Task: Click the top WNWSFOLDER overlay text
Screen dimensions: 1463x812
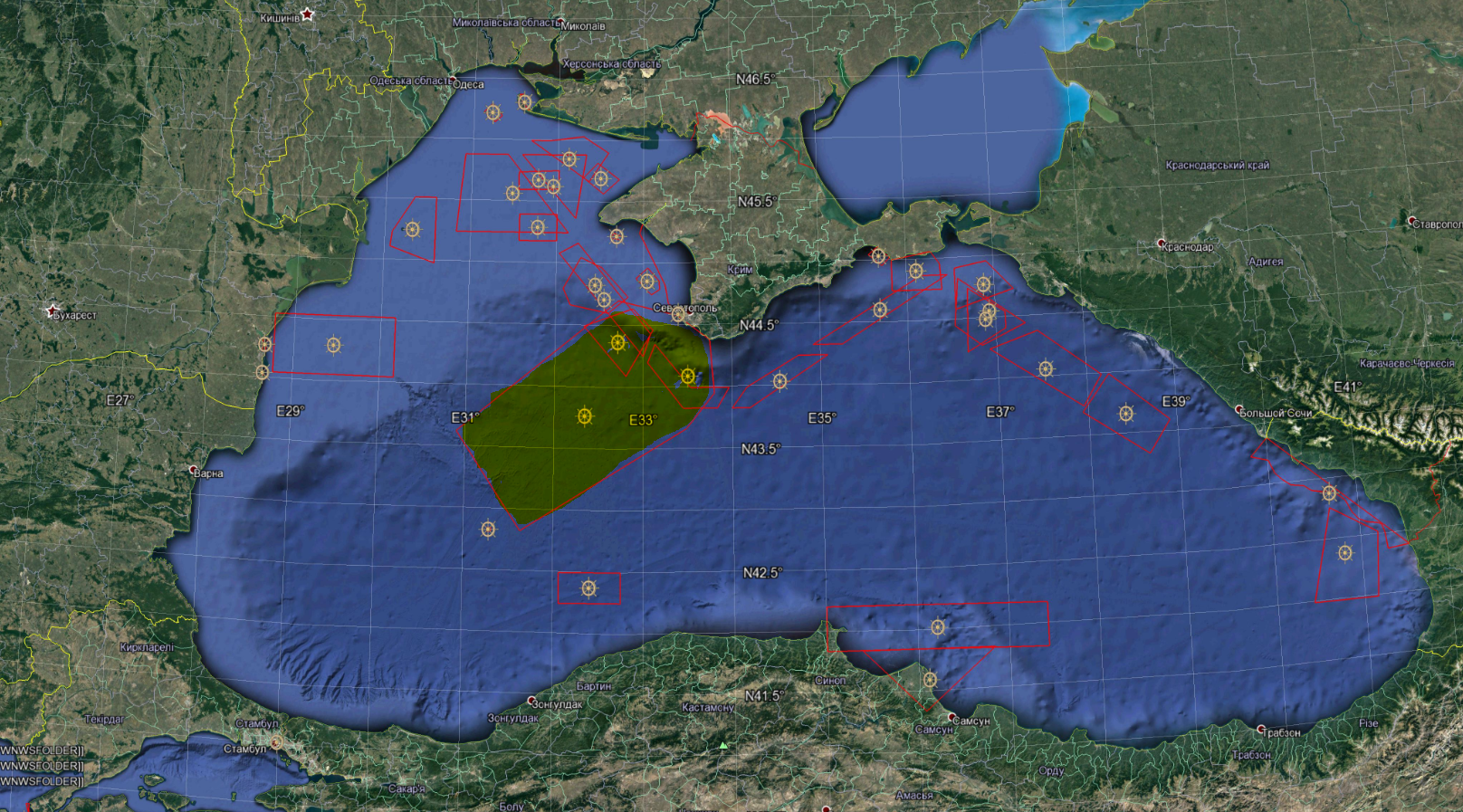Action: [x=42, y=750]
